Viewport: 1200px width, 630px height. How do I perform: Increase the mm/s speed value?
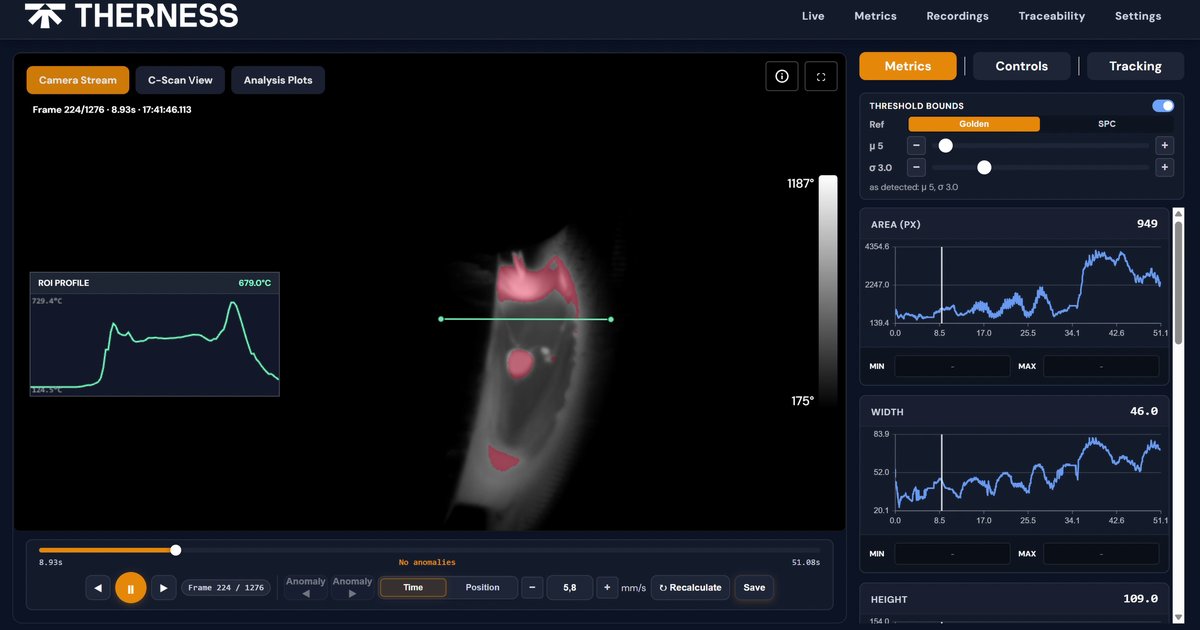(607, 588)
